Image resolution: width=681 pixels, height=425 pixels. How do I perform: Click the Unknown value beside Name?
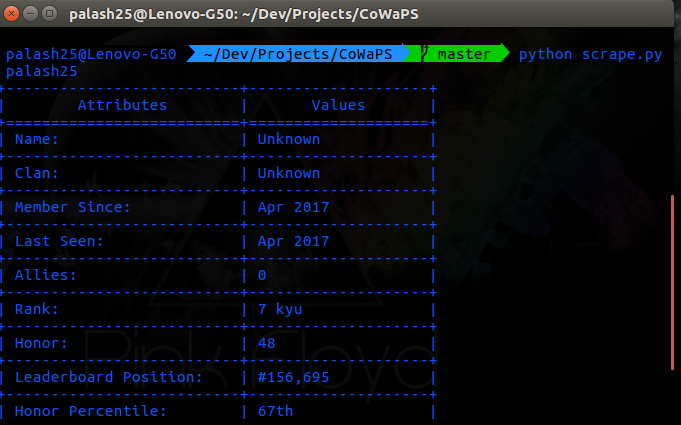coord(289,139)
